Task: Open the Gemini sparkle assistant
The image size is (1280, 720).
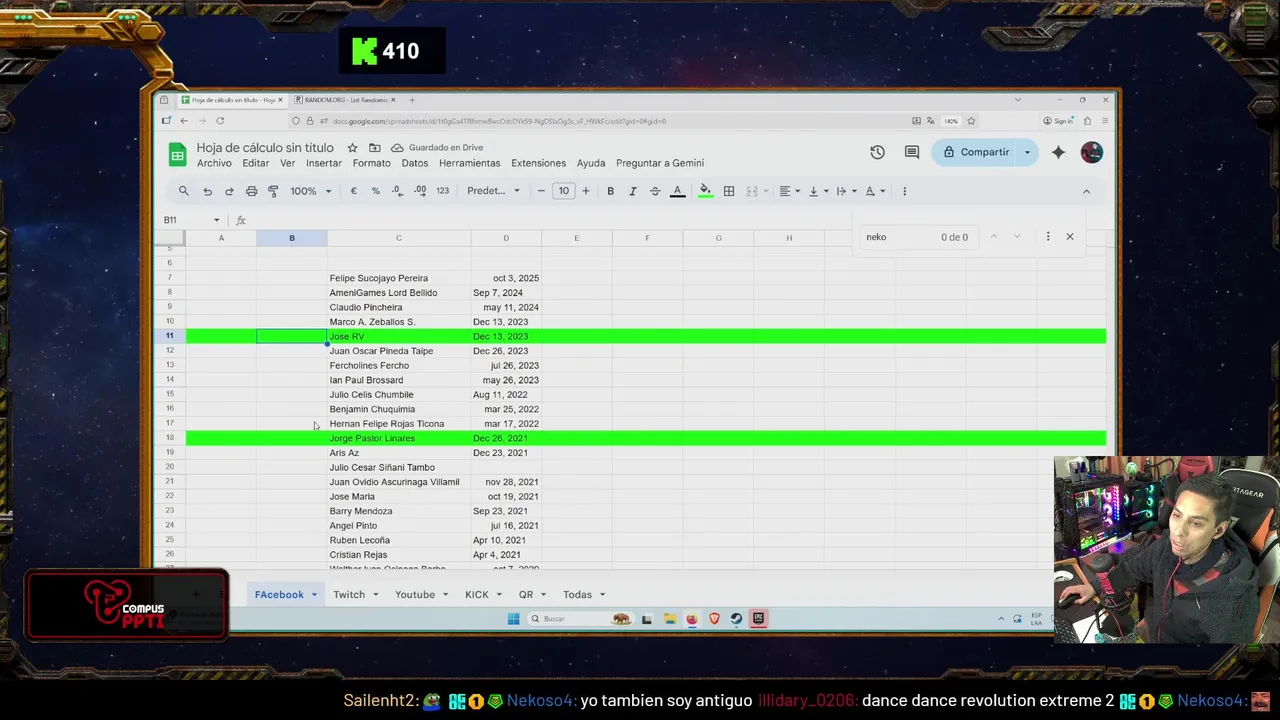Action: tap(1058, 152)
